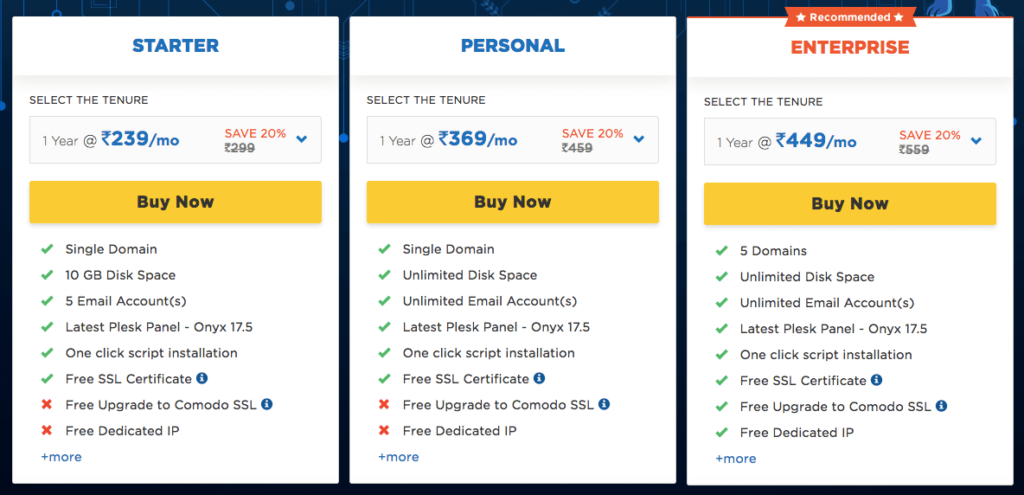Image resolution: width=1024 pixels, height=495 pixels.
Task: Click info icon beside Enterprise Free SSL Certificate
Action: (876, 379)
